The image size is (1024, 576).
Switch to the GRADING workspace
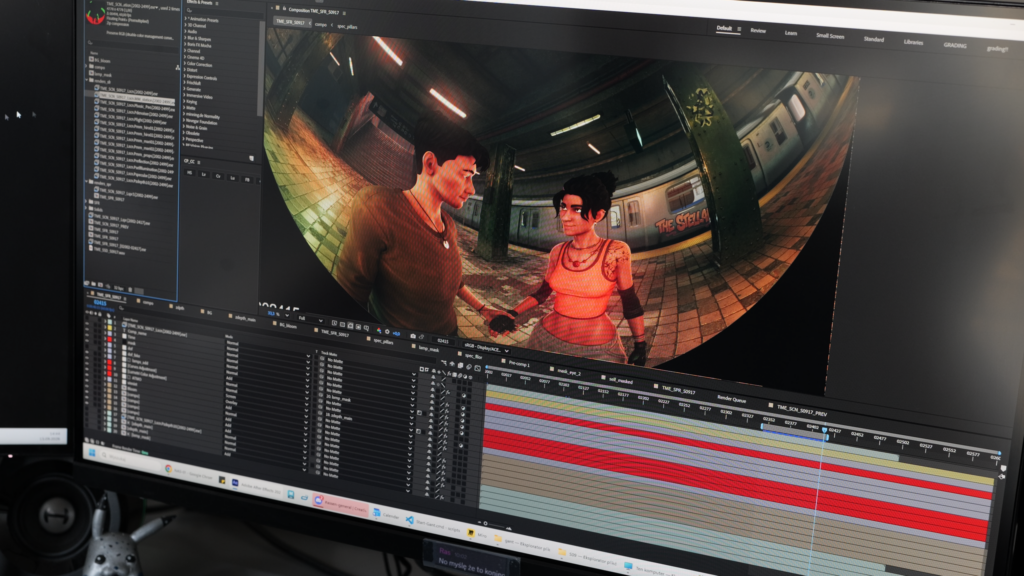pos(954,46)
